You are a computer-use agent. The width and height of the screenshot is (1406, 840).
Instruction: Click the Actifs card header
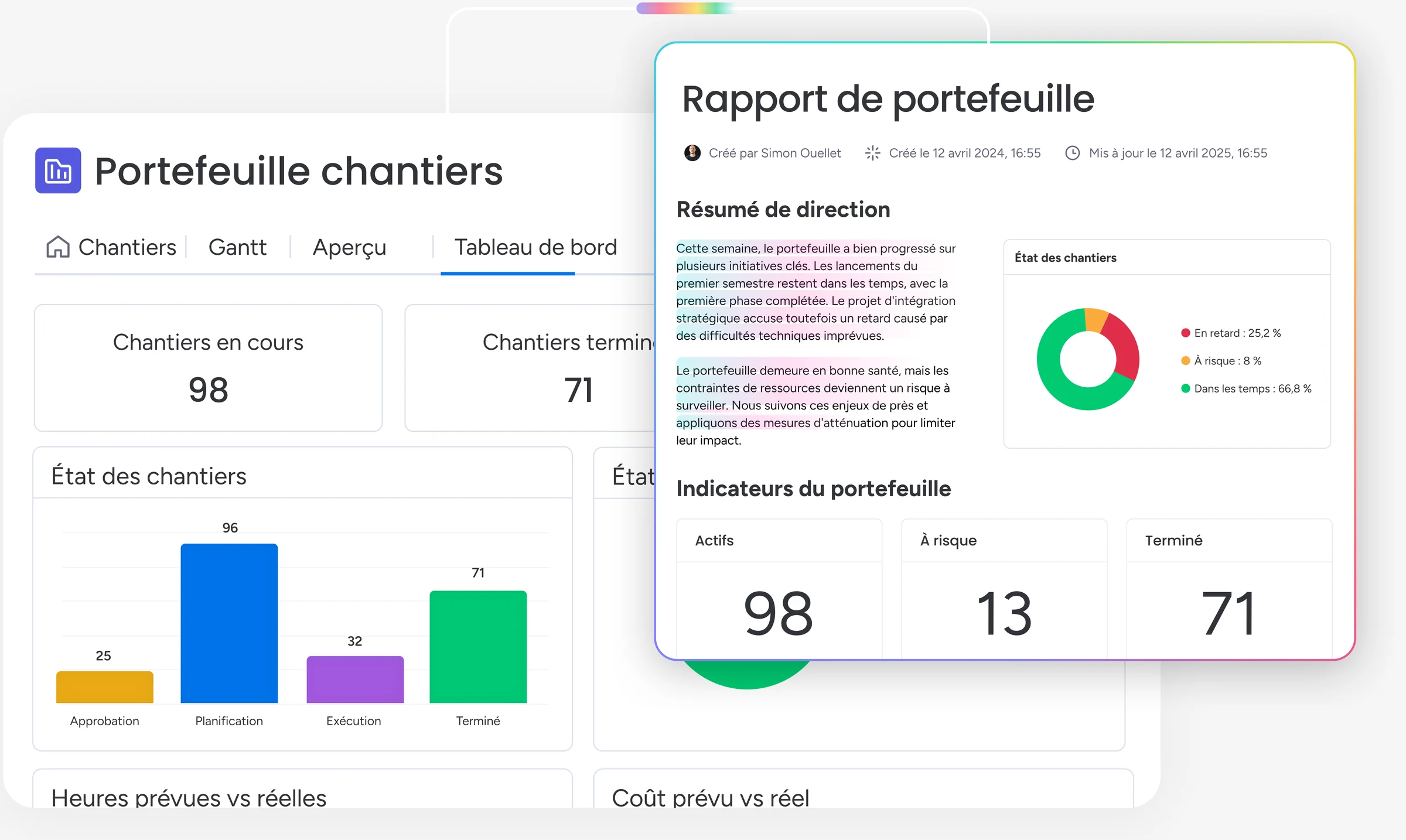(779, 540)
